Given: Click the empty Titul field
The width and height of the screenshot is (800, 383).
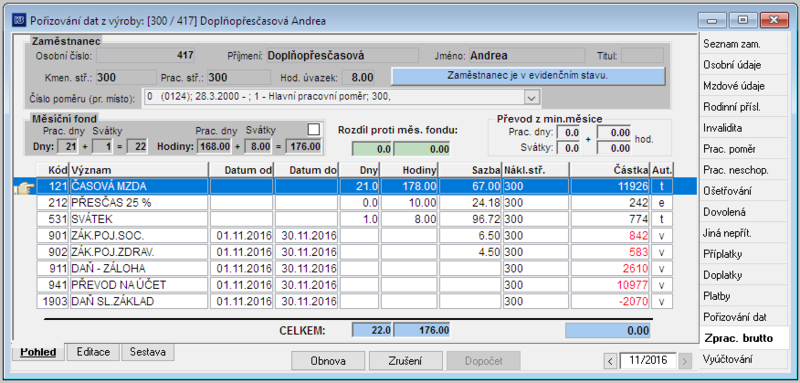Looking at the screenshot, I should (x=642, y=55).
